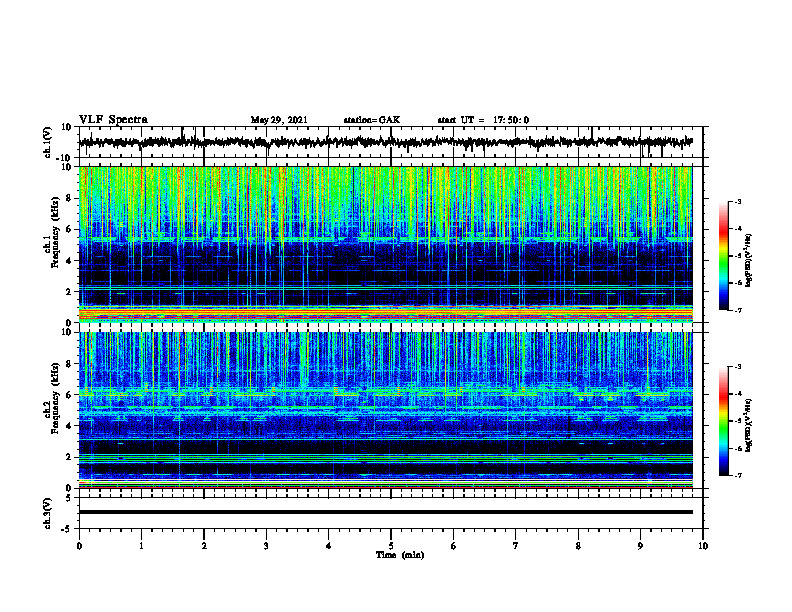Select the date label "May 29, 2021"
This screenshot has width=792, height=612.
[279, 120]
